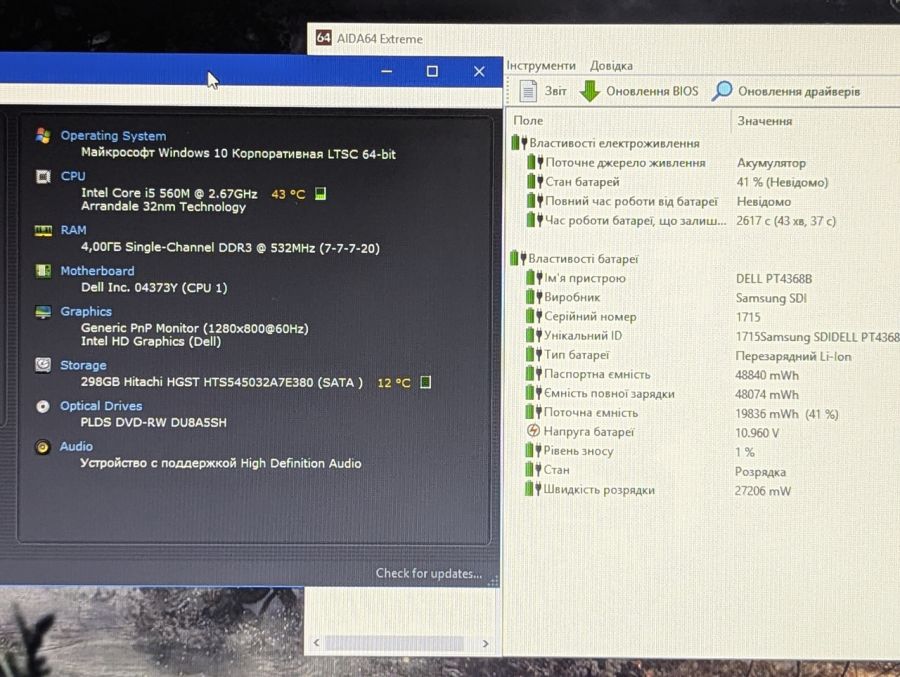
Task: Click icon next to Паспортна ємність row
Action: coord(534,374)
